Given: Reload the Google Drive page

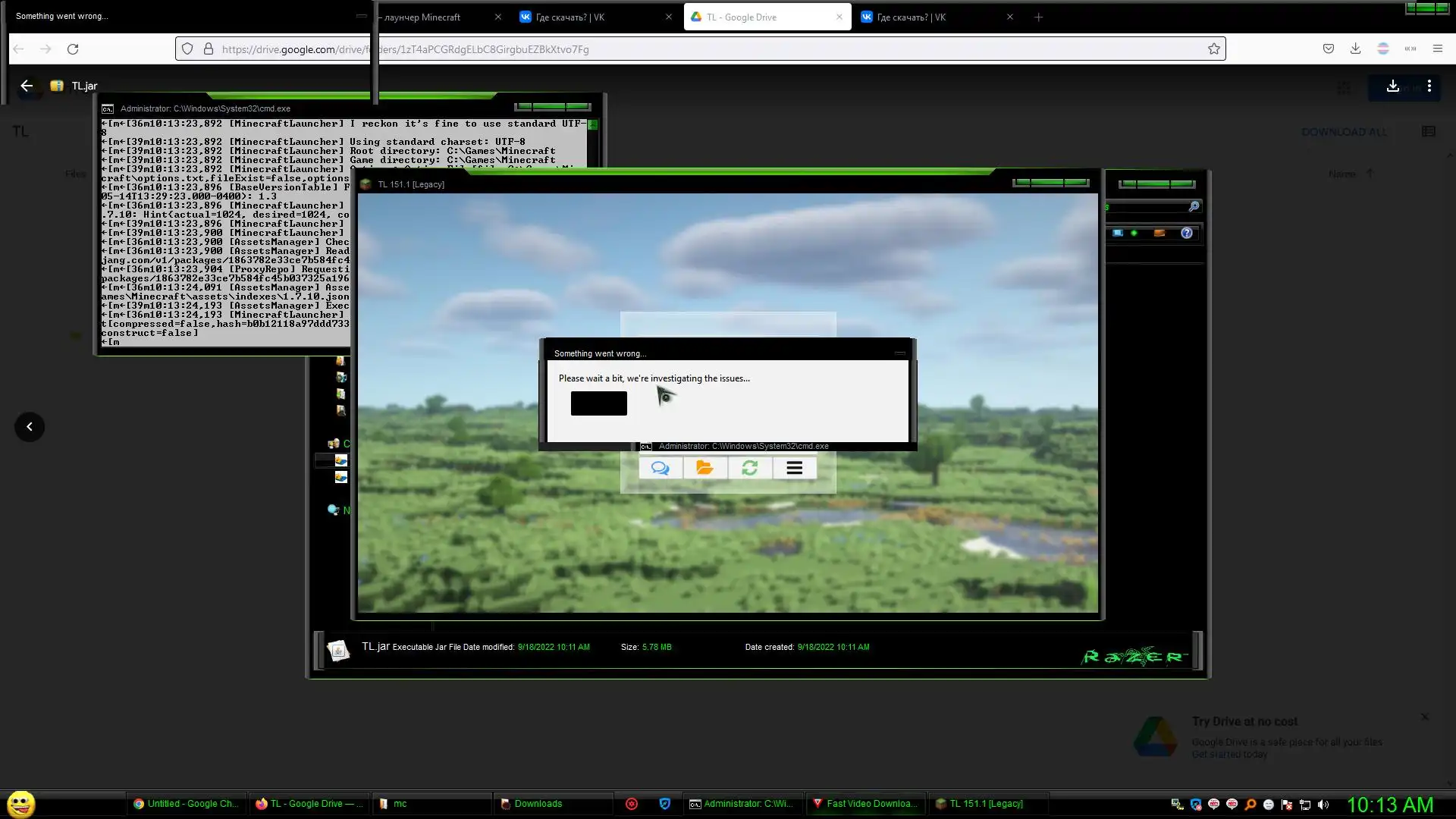Looking at the screenshot, I should point(73,49).
